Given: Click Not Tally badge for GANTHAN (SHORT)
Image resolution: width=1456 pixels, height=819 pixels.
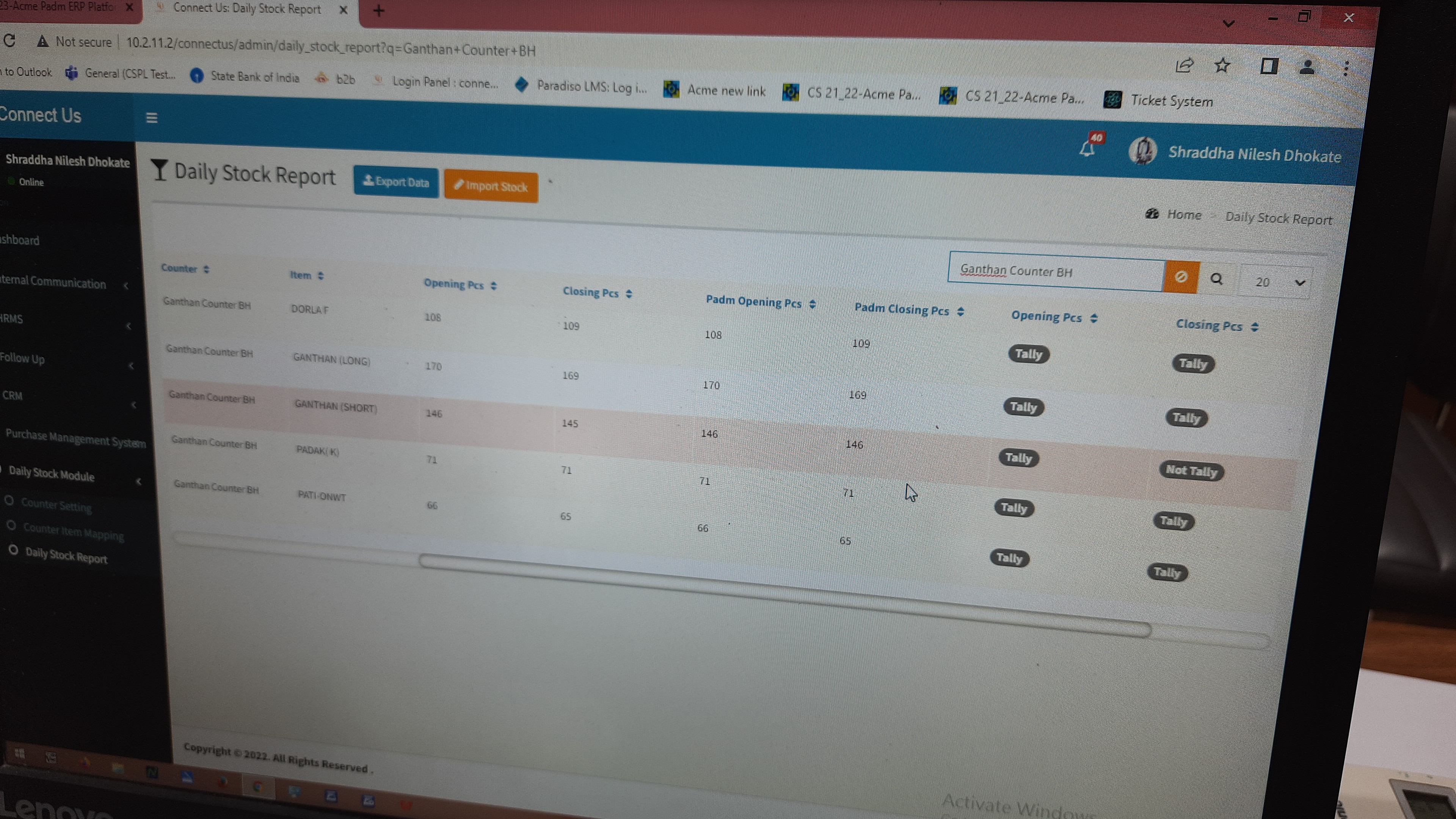Looking at the screenshot, I should pos(1191,471).
